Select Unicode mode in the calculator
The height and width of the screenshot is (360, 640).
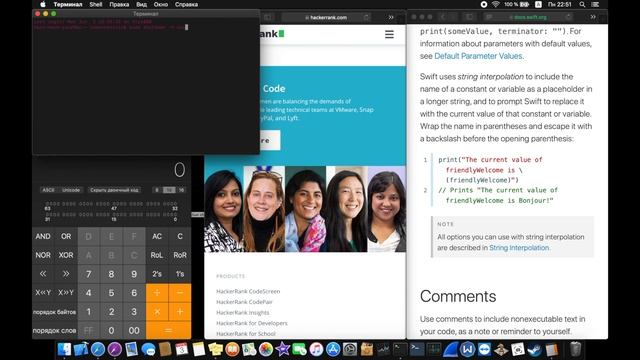pos(71,190)
